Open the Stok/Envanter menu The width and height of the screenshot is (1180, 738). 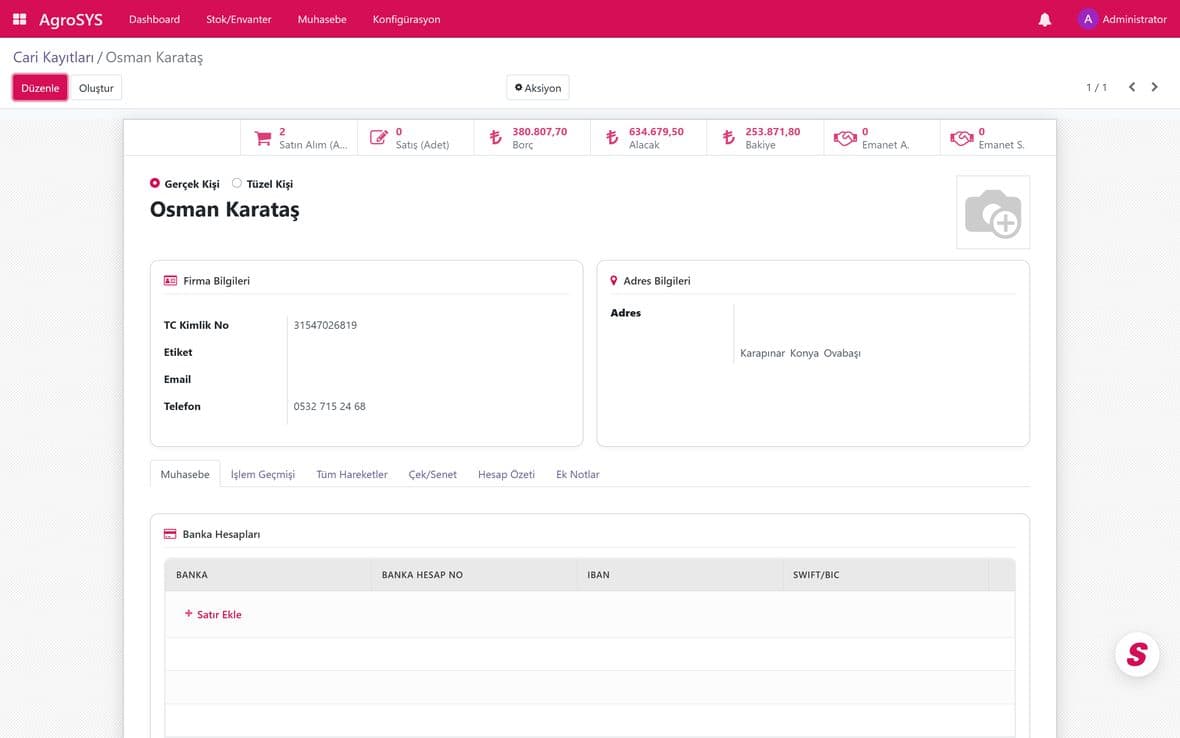click(239, 19)
